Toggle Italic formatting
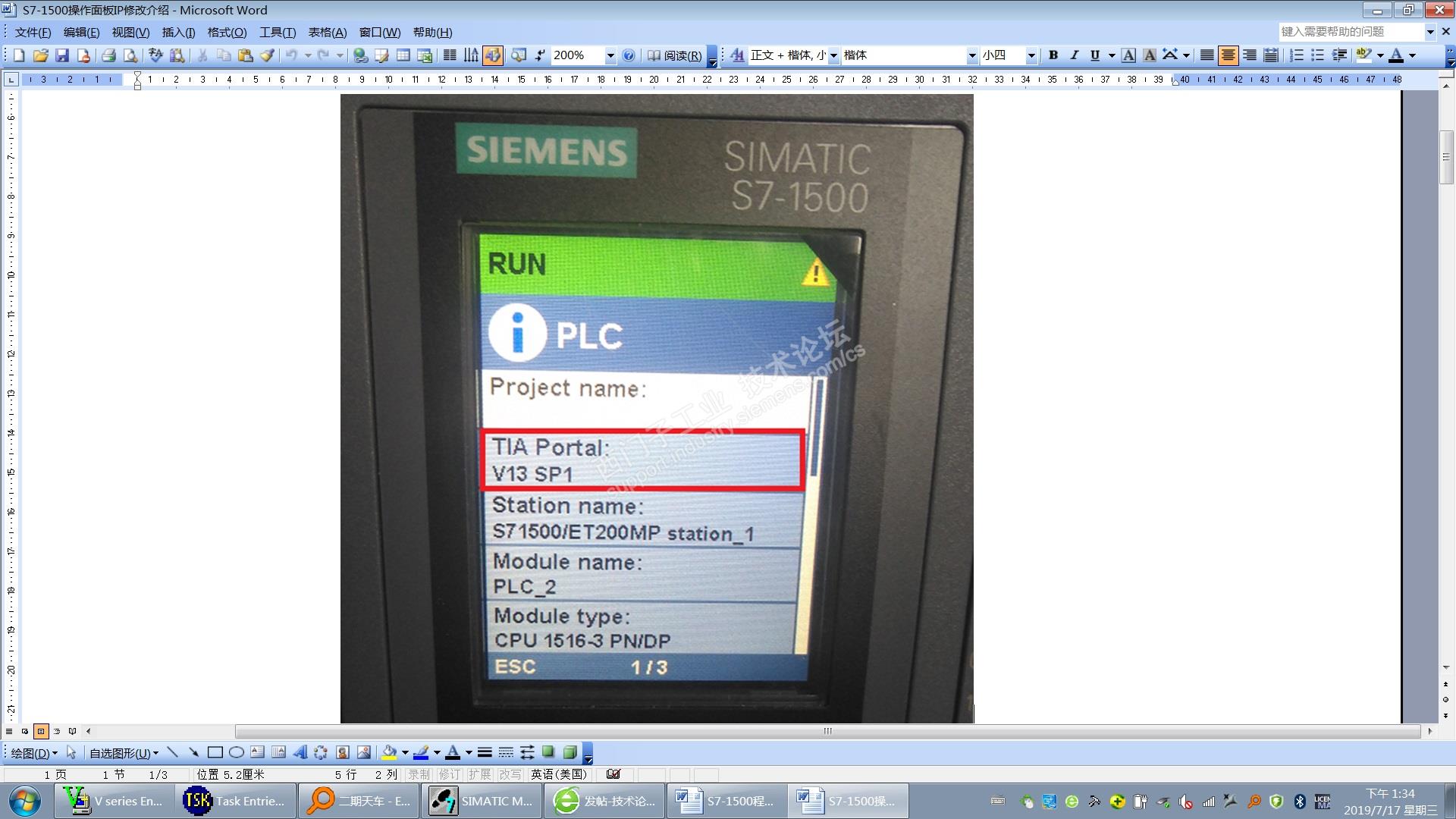This screenshot has height=819, width=1456. (x=1074, y=55)
